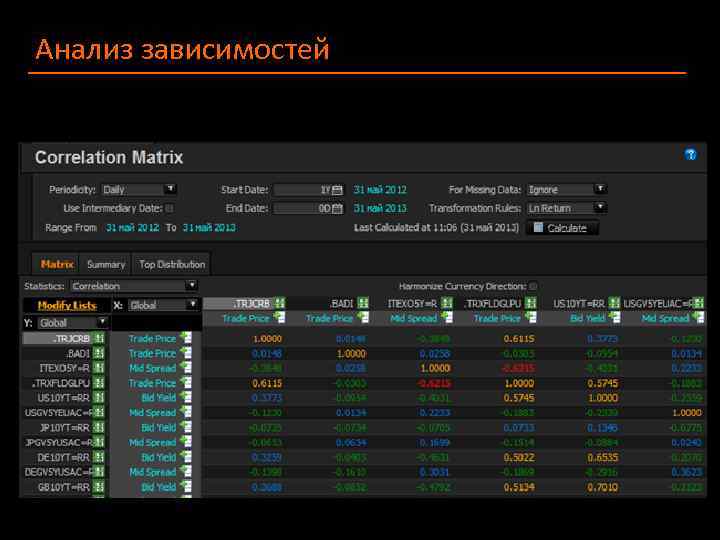
Task: Open the help icon in Correlation Matrix header
Action: pyautogui.click(x=690, y=155)
